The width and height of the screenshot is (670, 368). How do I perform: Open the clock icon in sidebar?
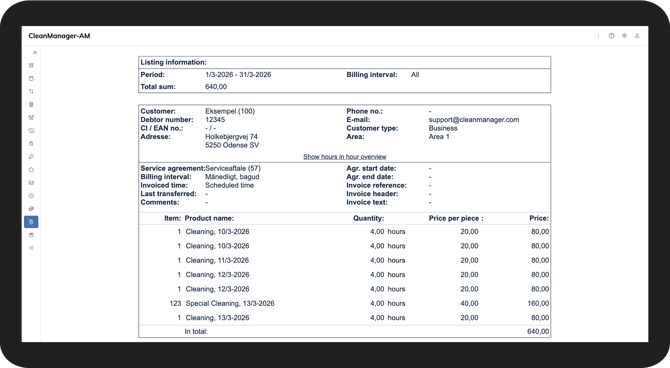click(x=31, y=196)
